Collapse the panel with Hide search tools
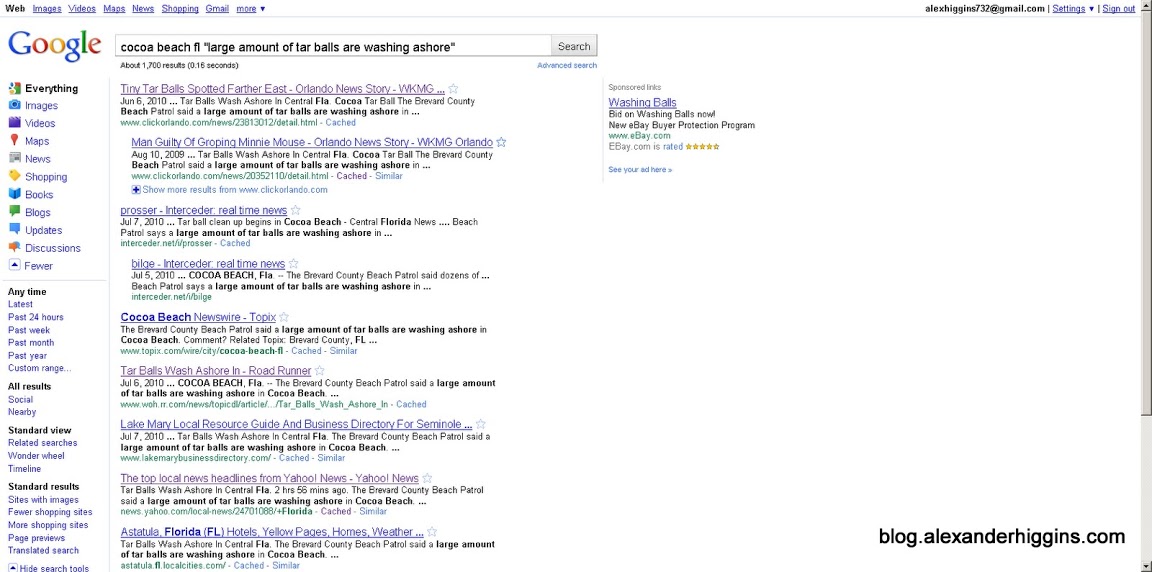The image size is (1152, 572). click(x=48, y=568)
